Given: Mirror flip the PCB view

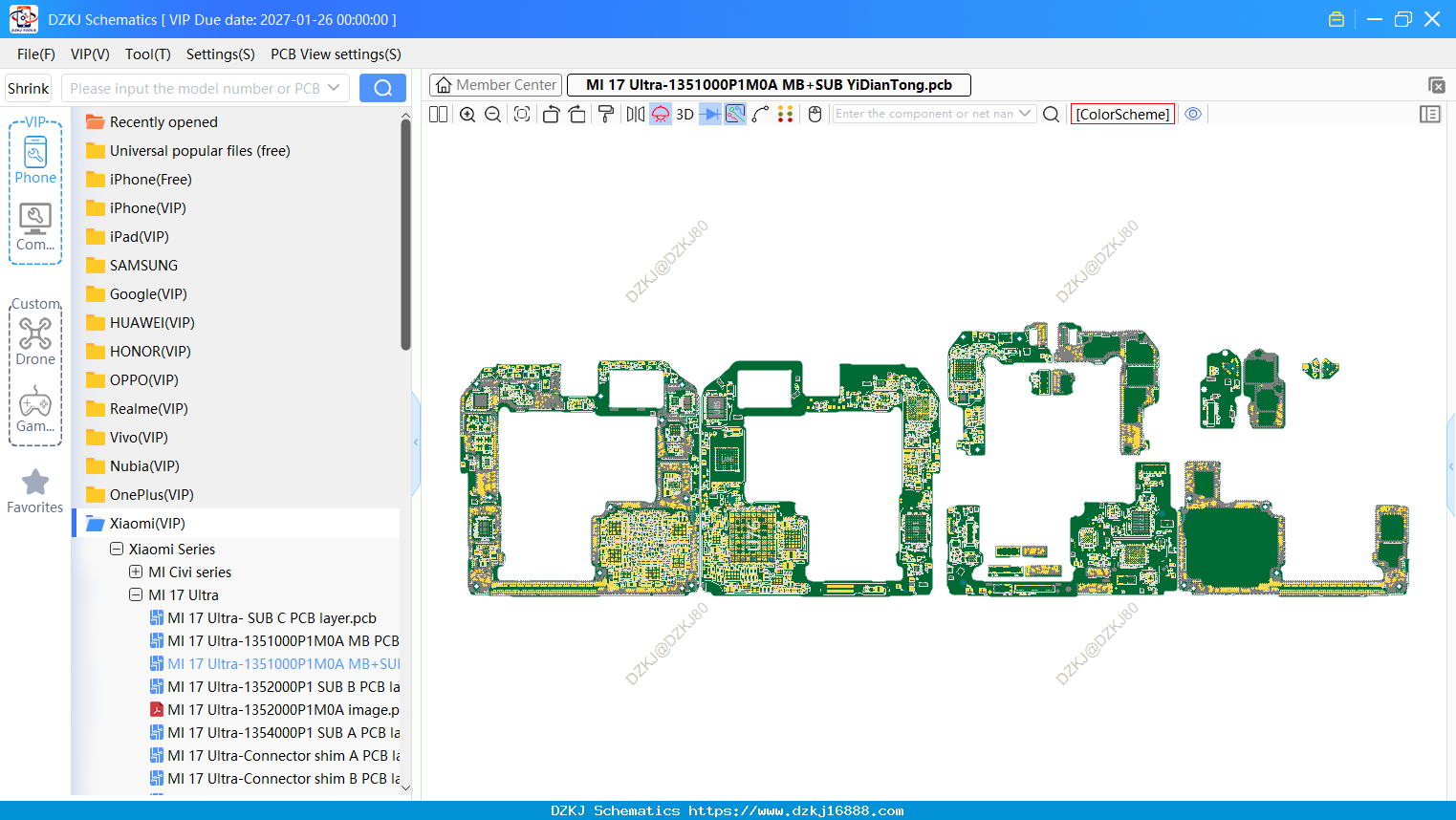Looking at the screenshot, I should [636, 114].
